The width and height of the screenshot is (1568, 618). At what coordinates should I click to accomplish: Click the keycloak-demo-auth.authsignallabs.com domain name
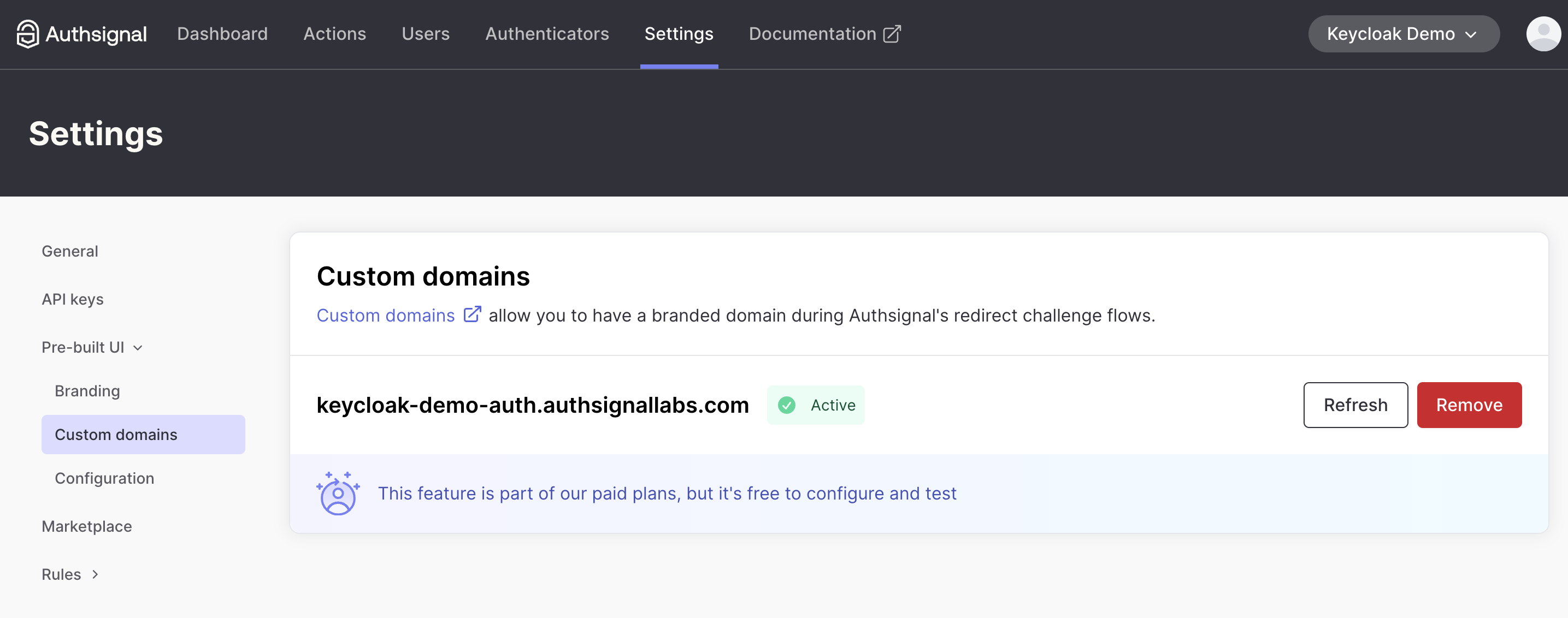(533, 405)
